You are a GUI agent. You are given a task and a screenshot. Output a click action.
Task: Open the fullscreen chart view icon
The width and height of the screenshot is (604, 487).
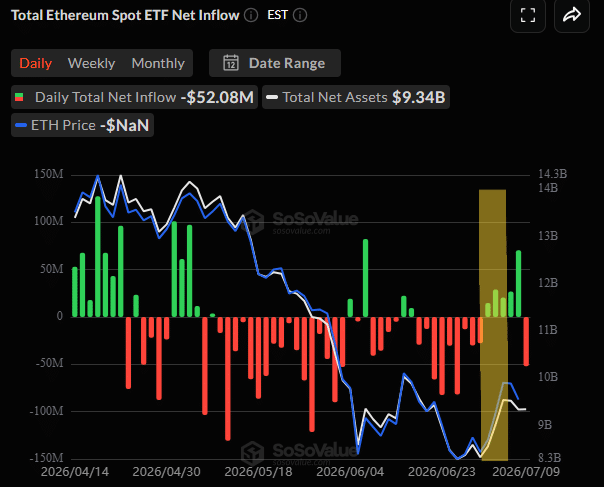528,15
